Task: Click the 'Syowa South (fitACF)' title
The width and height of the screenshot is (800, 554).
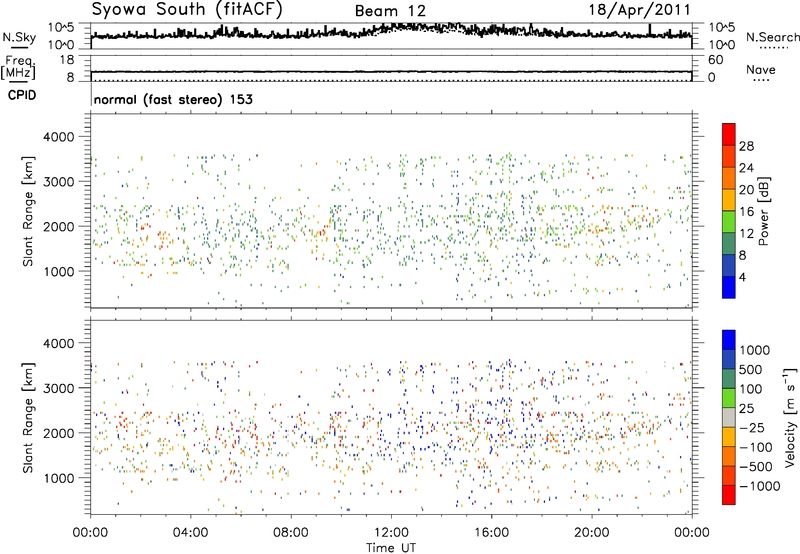Action: coord(187,9)
